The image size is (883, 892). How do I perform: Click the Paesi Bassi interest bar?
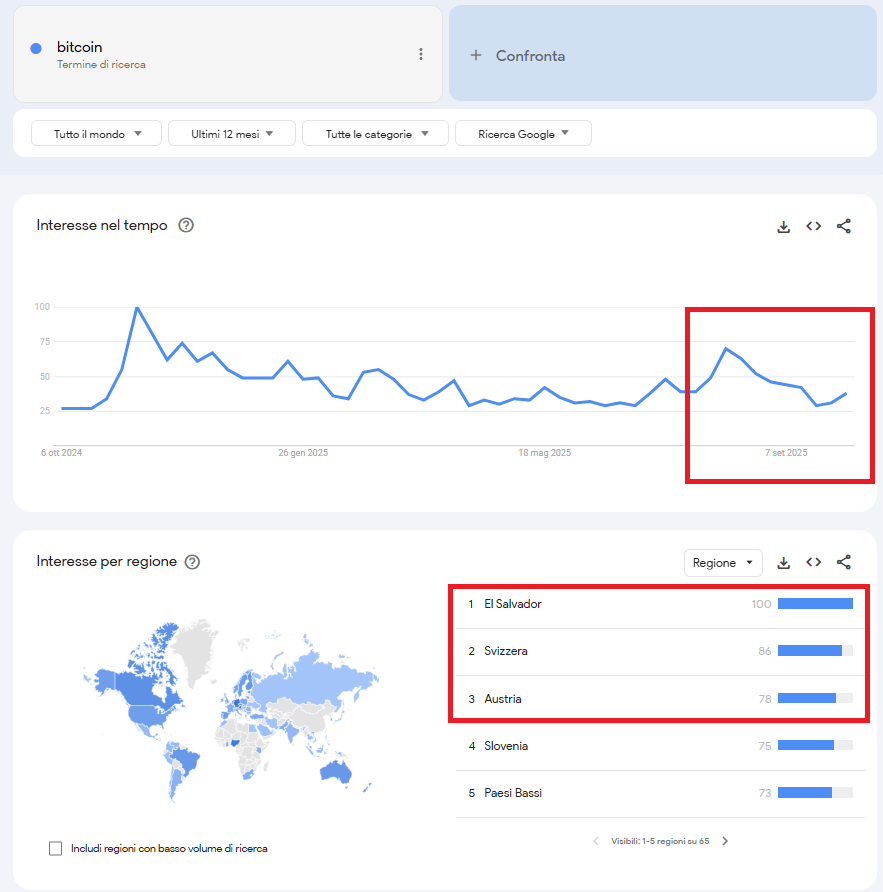815,792
